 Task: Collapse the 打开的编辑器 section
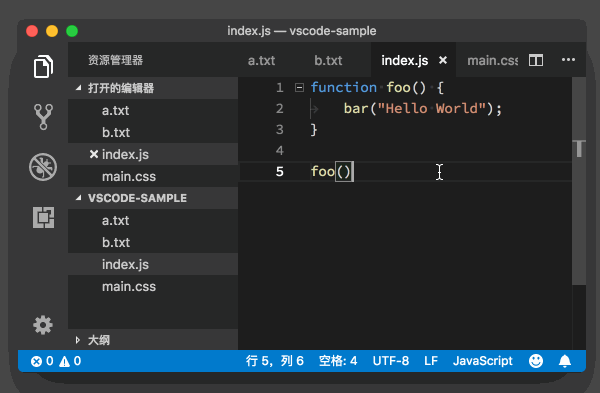(78, 88)
